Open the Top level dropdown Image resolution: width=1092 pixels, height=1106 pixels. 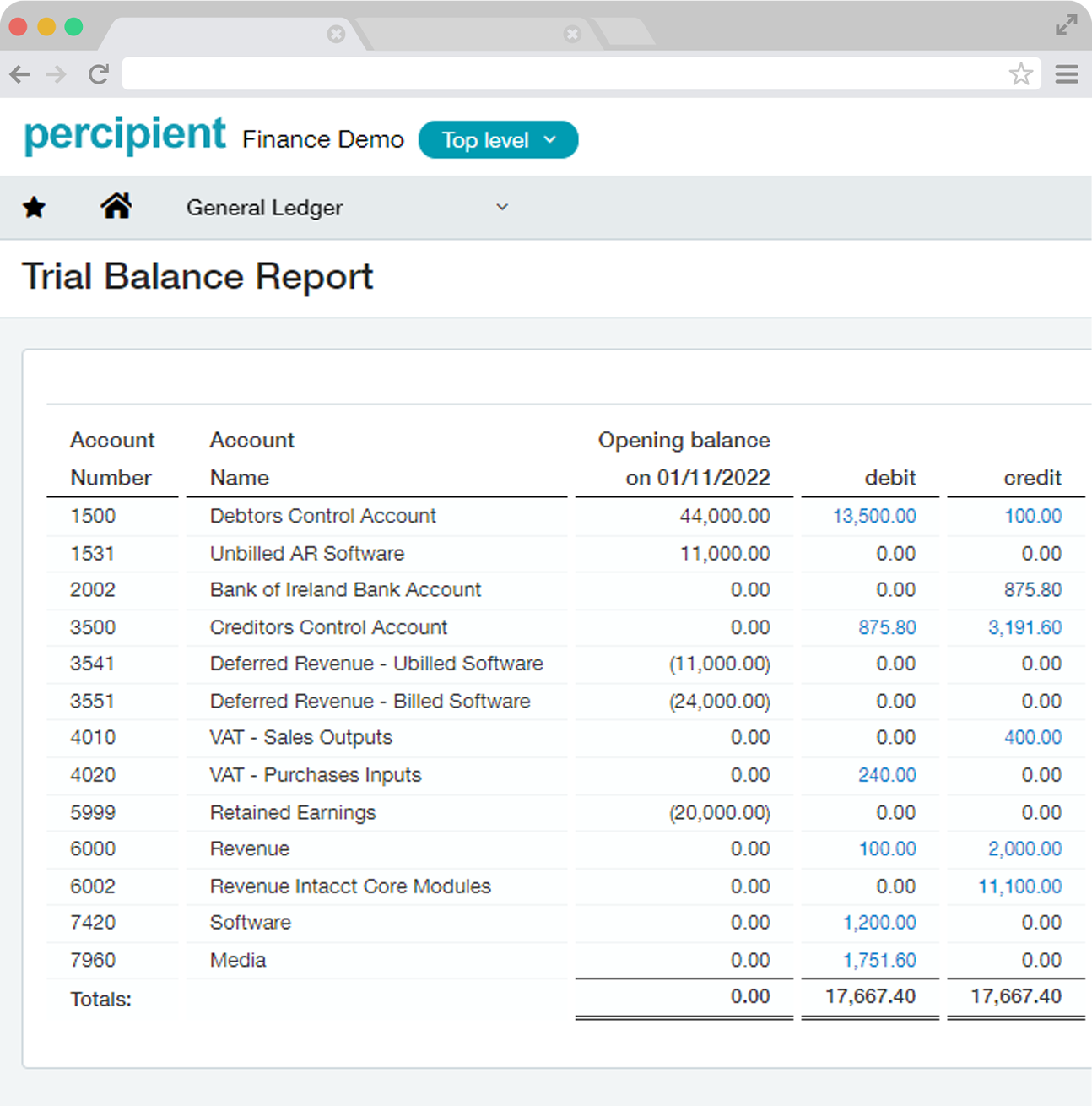pyautogui.click(x=498, y=140)
